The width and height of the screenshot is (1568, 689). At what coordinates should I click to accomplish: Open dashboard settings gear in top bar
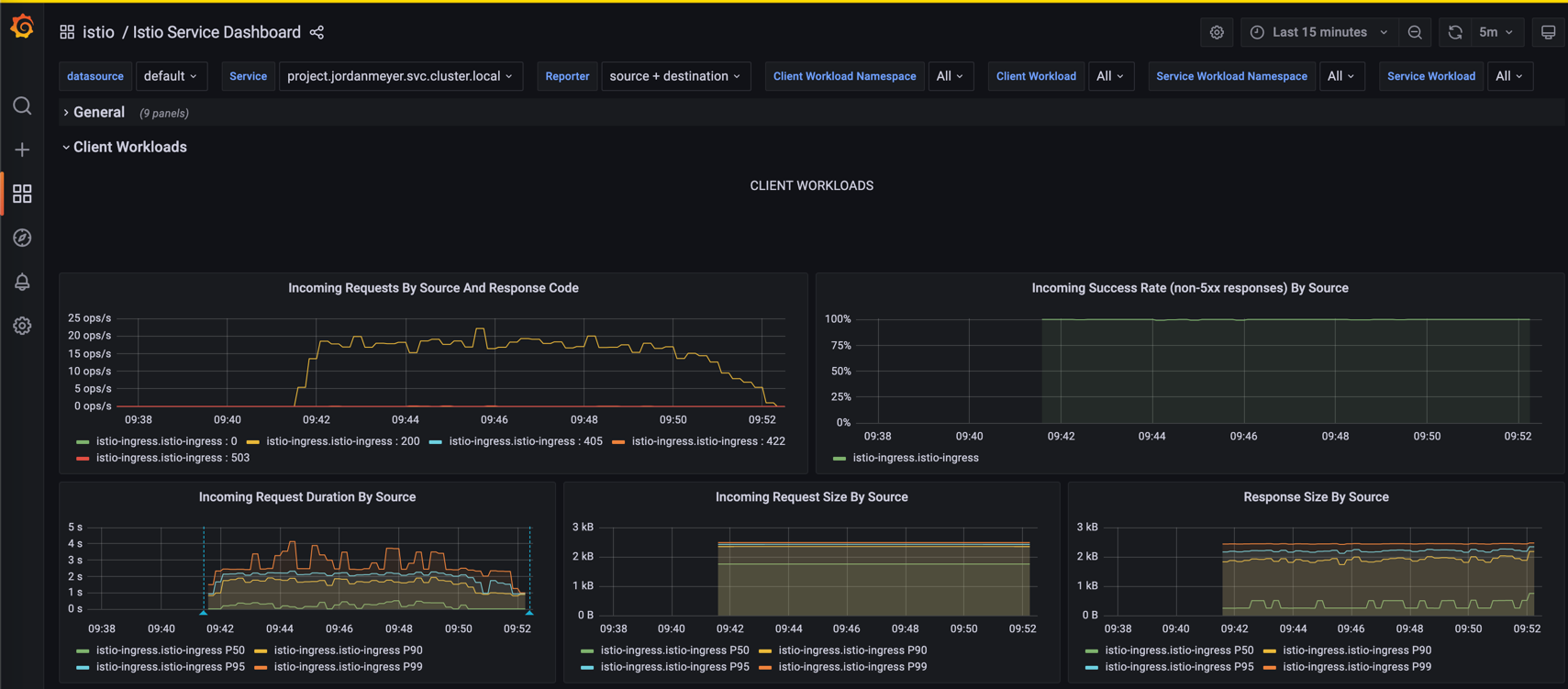[1217, 32]
